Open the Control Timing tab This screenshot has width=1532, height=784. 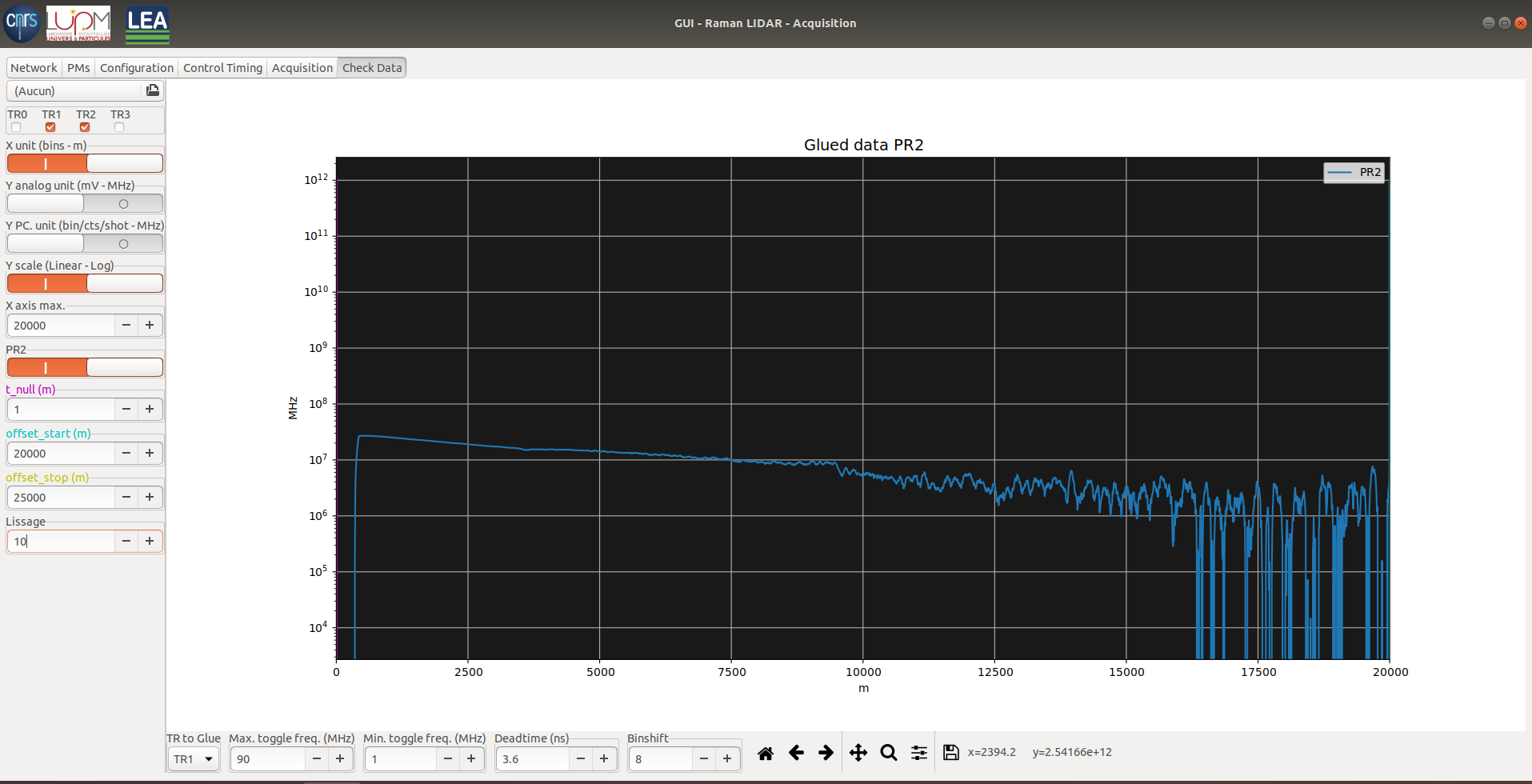click(222, 68)
